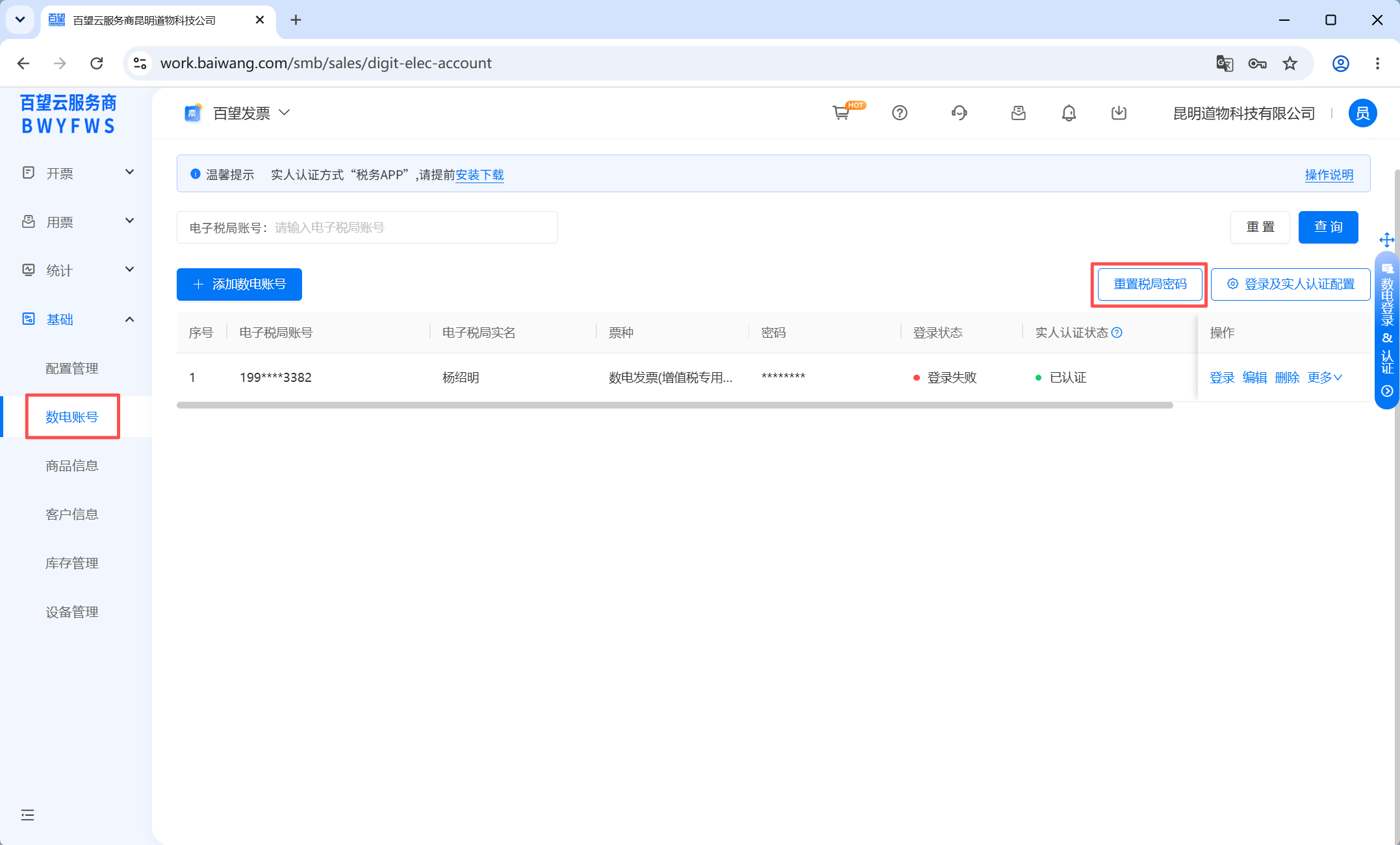Click the move arrows icon on floating panel
This screenshot has height=845, width=1400.
click(x=1386, y=240)
